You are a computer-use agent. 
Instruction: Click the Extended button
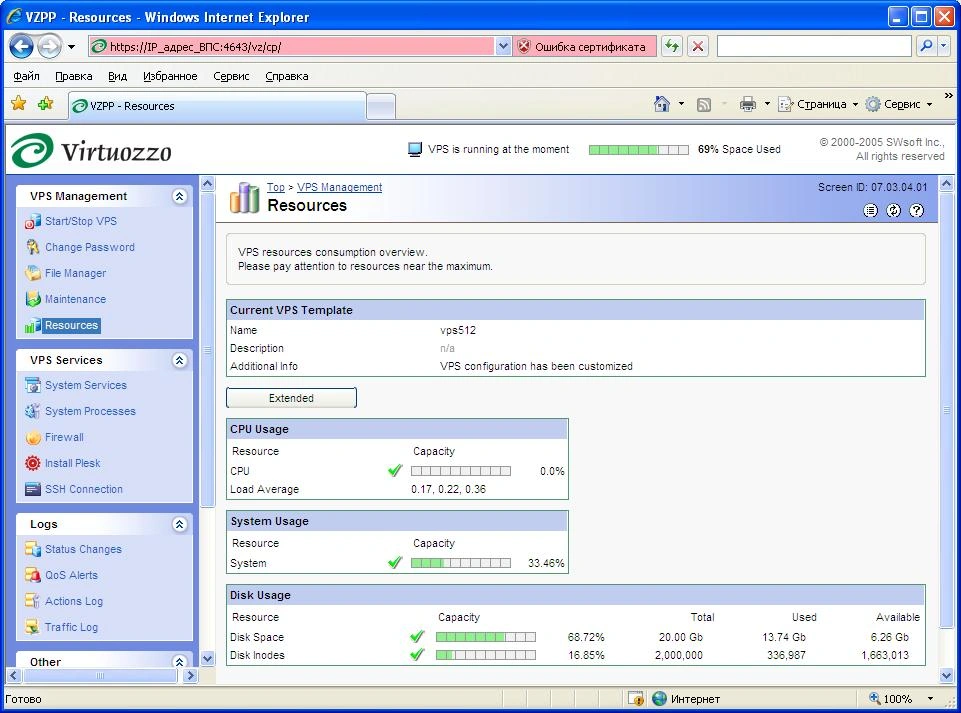coord(291,398)
